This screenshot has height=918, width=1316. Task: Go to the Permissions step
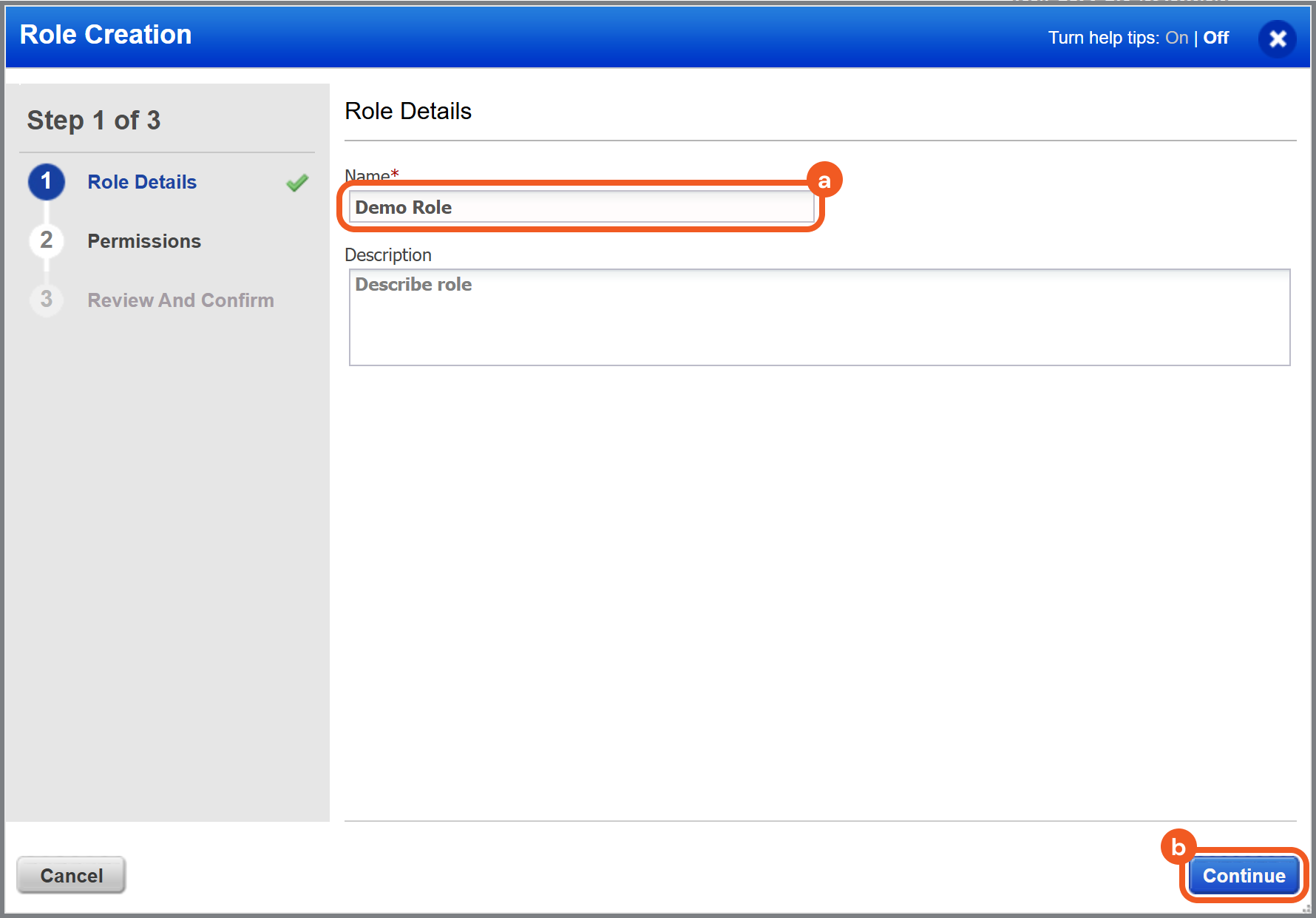[144, 241]
